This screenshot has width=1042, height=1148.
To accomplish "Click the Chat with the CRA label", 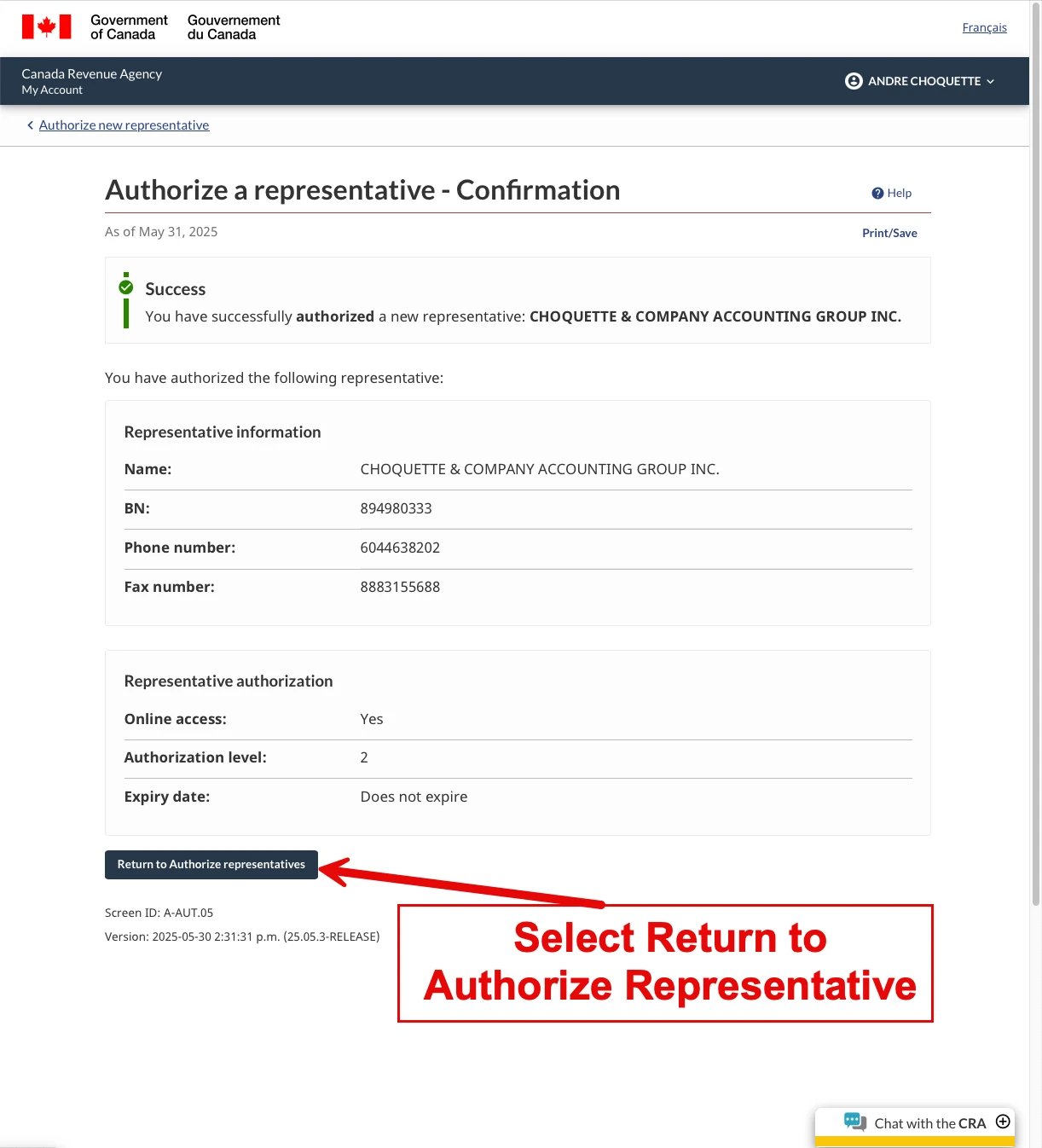I will [x=929, y=1123].
